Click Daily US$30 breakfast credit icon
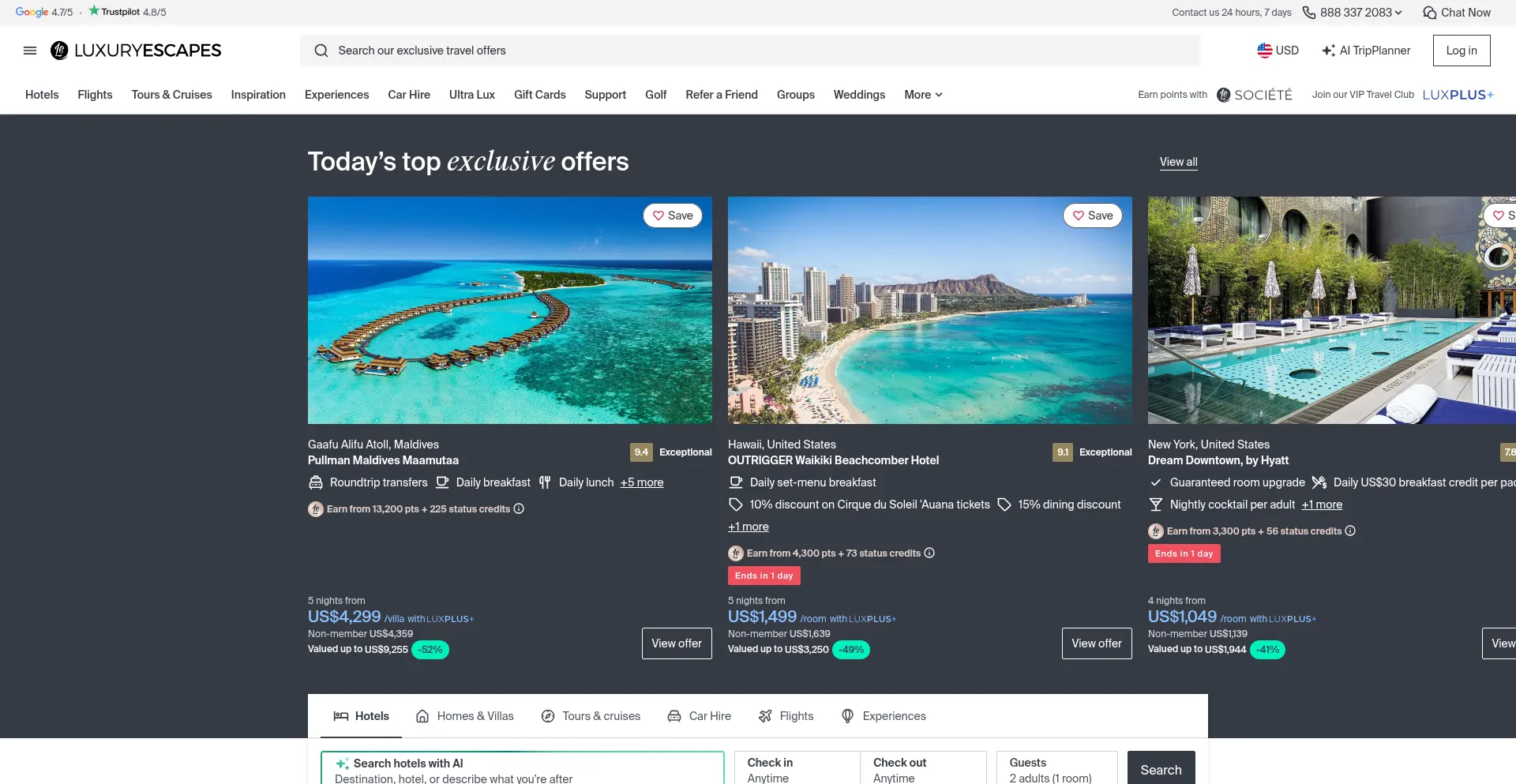The height and width of the screenshot is (784, 1516). [x=1319, y=482]
